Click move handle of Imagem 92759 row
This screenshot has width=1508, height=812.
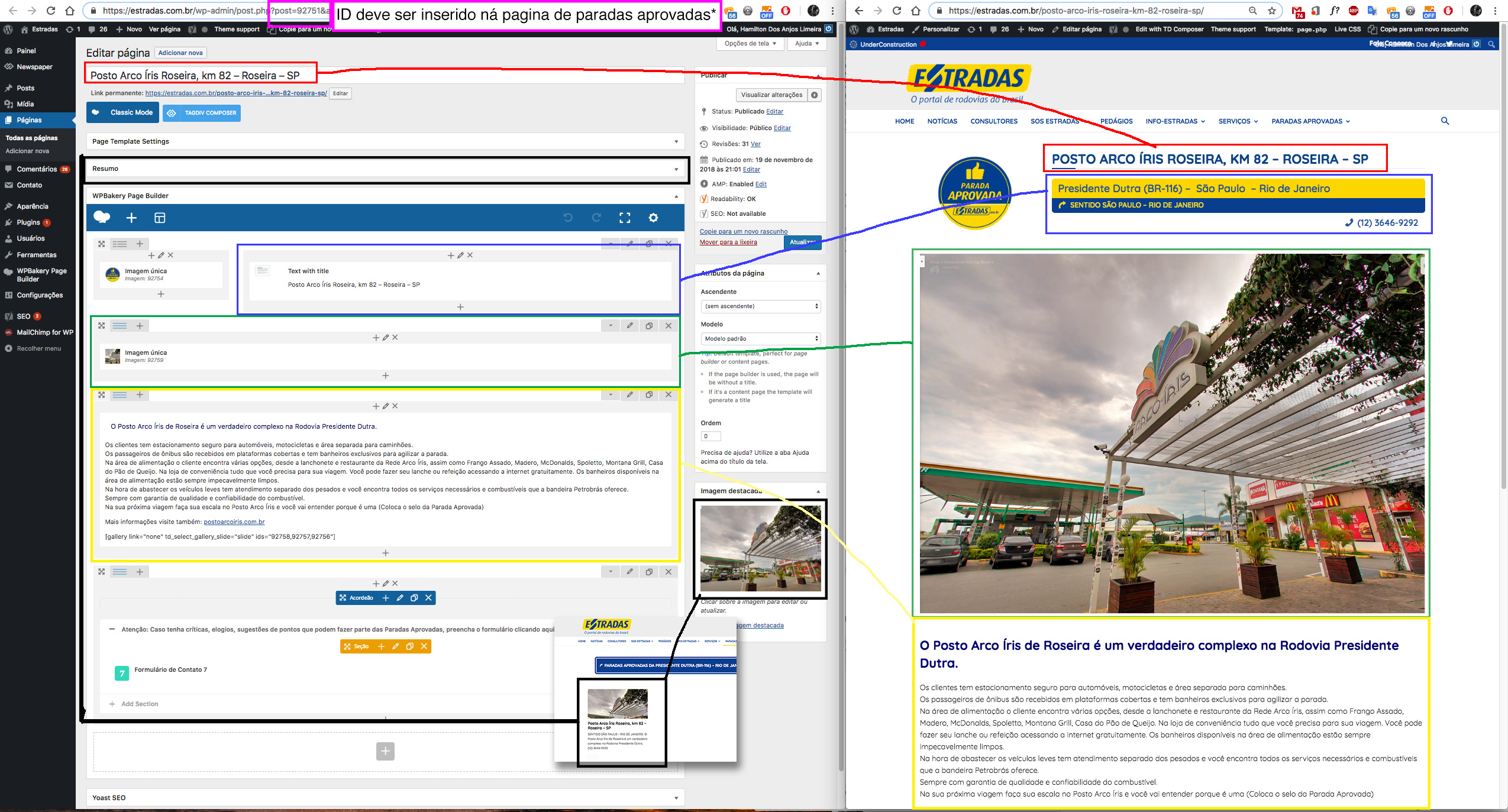[x=102, y=326]
